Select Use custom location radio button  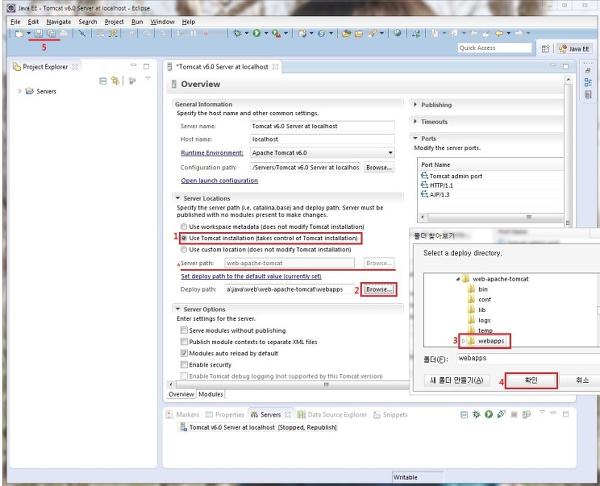tap(184, 250)
